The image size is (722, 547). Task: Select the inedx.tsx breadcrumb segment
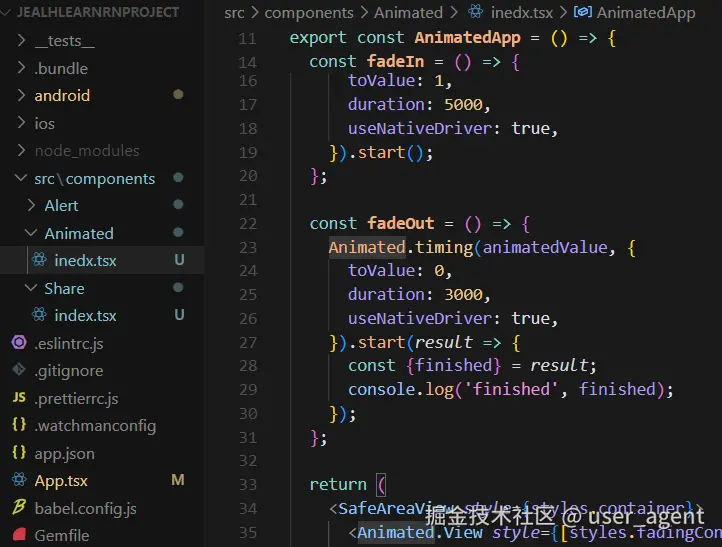tap(522, 13)
